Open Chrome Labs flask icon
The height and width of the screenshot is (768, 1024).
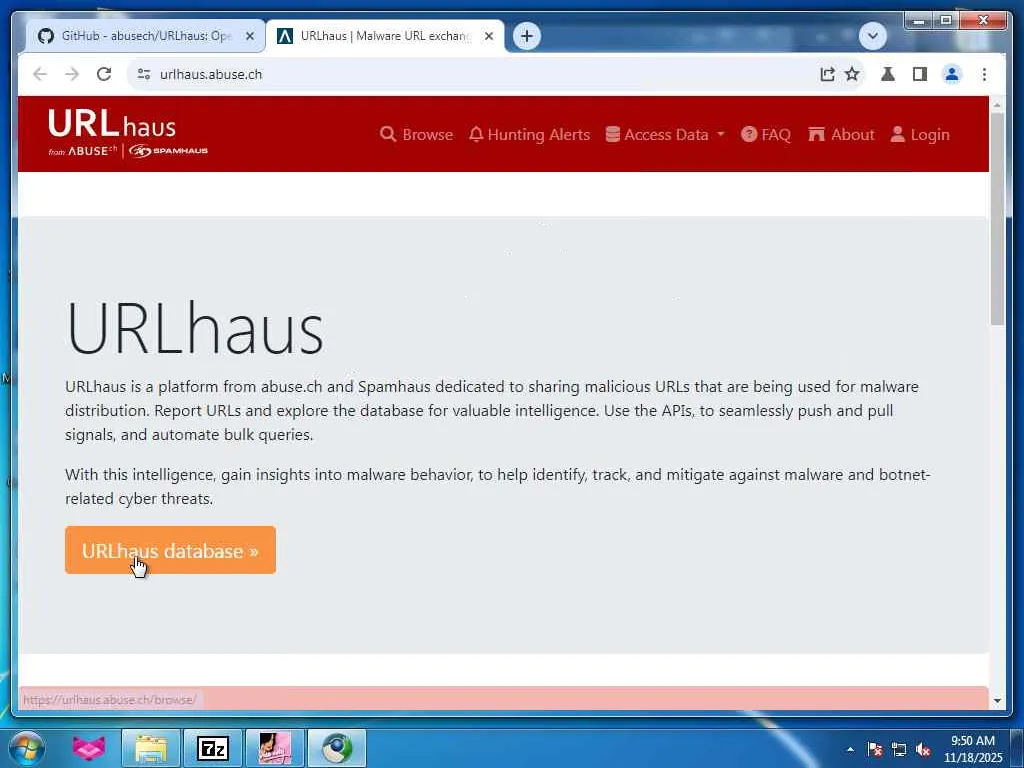[888, 74]
